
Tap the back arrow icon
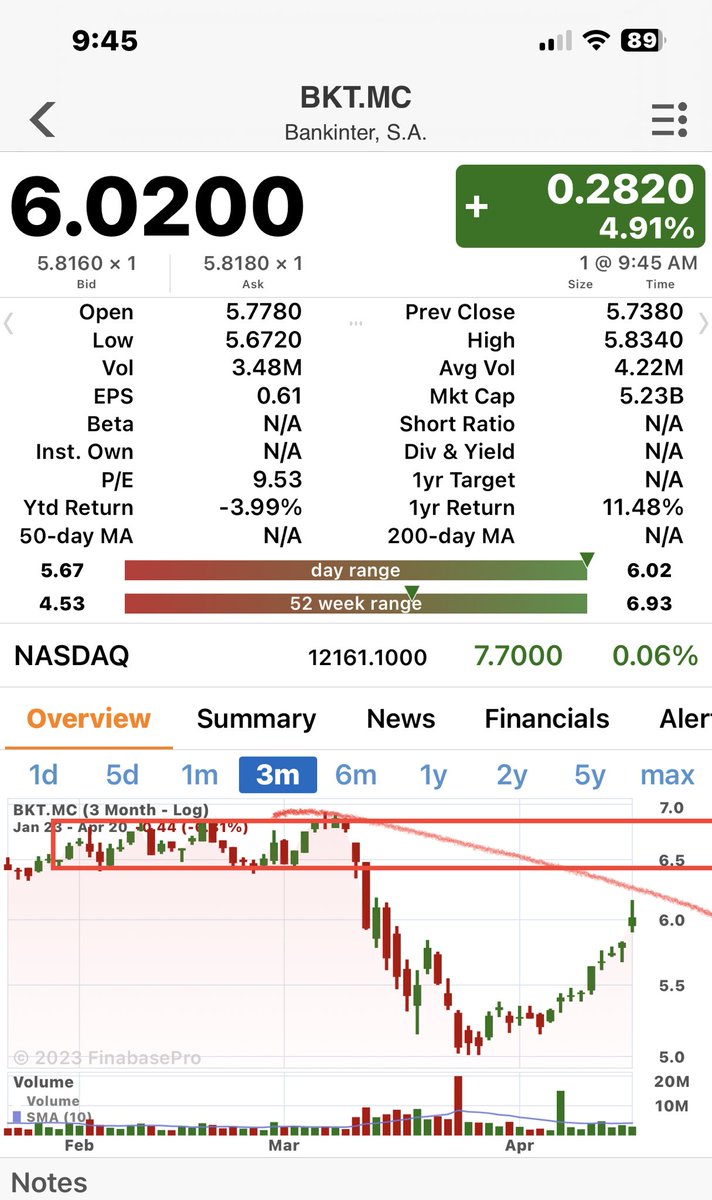tap(42, 118)
